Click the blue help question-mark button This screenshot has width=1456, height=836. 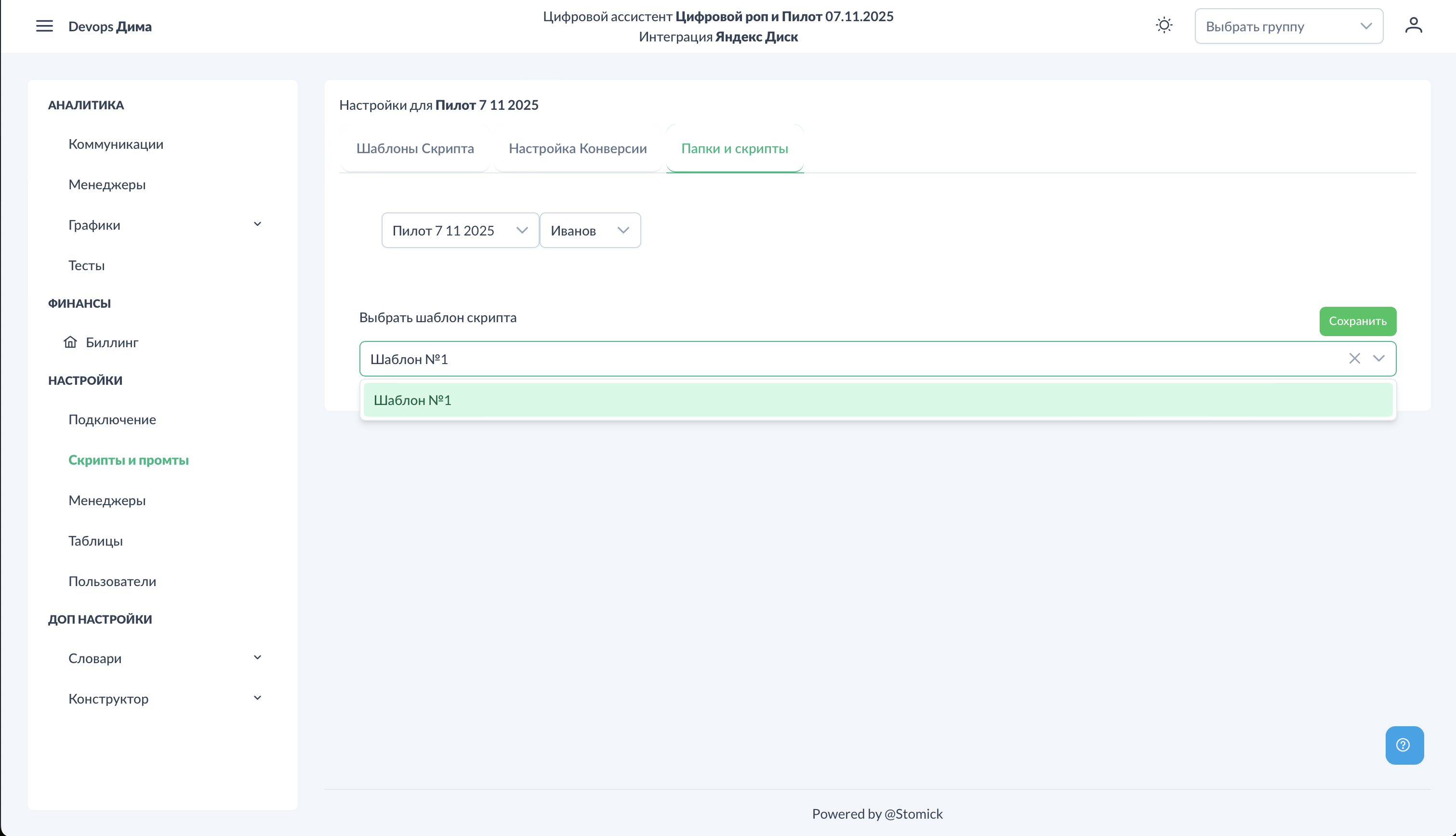coord(1404,745)
